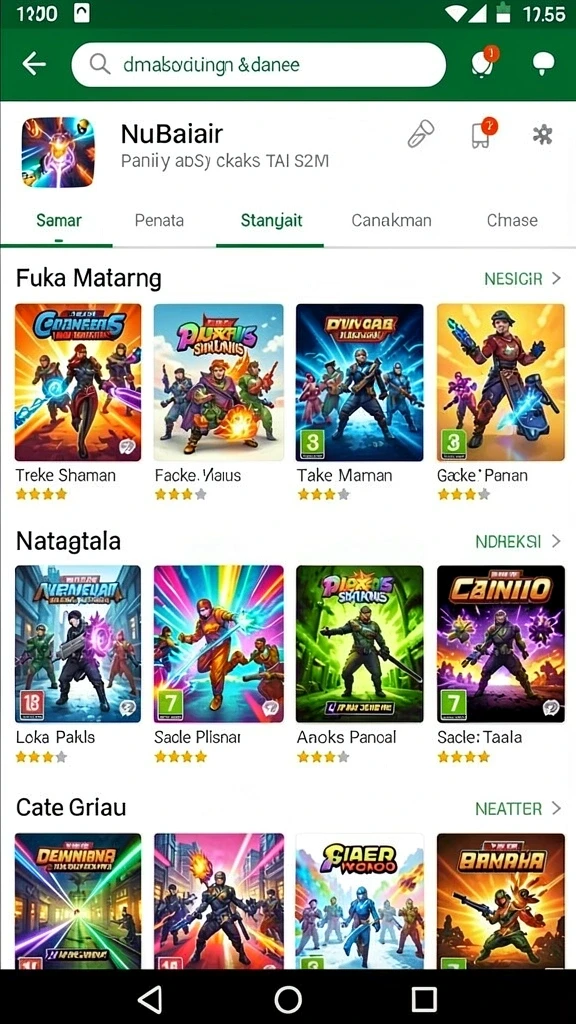Open the settings gear next to NuBaiair
Image resolution: width=576 pixels, height=1024 pixels.
coord(542,135)
